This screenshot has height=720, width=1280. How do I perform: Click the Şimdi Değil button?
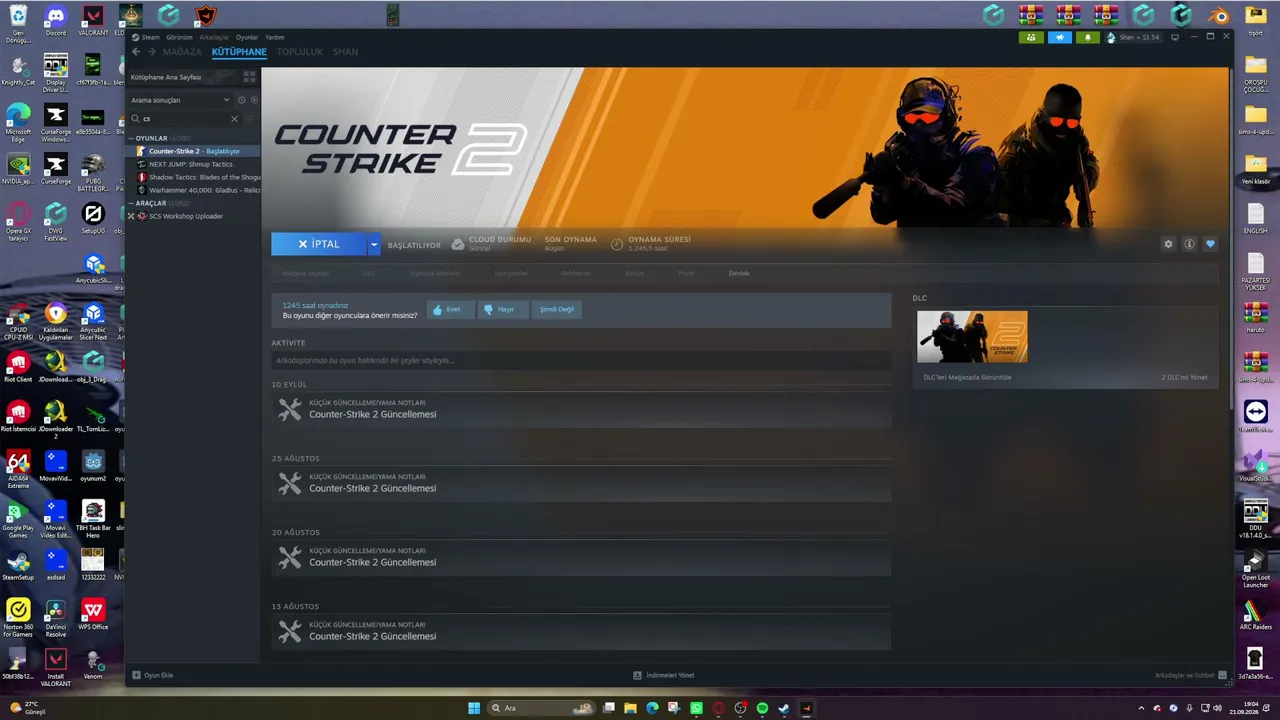tap(557, 309)
